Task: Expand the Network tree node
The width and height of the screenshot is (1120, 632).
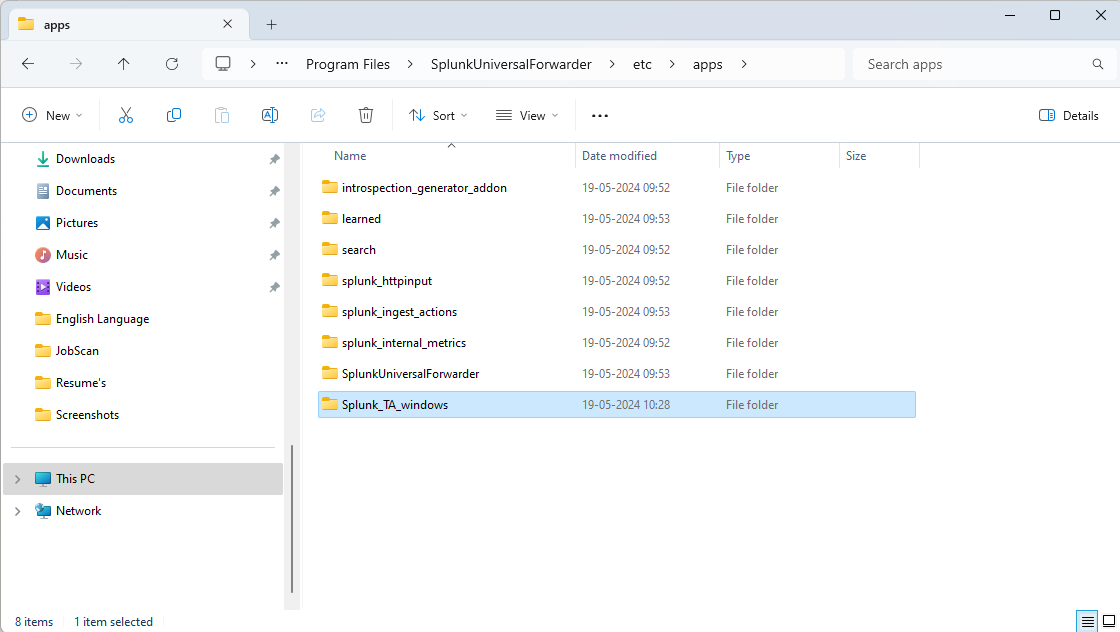Action: click(18, 511)
